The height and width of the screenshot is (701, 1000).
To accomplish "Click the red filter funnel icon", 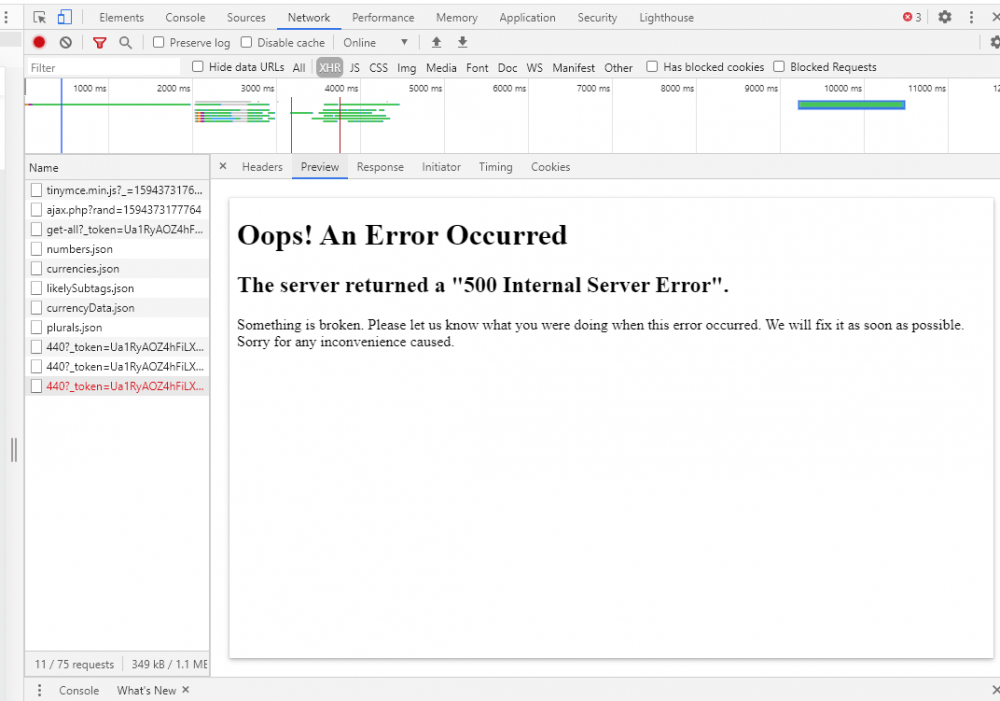I will 99,42.
